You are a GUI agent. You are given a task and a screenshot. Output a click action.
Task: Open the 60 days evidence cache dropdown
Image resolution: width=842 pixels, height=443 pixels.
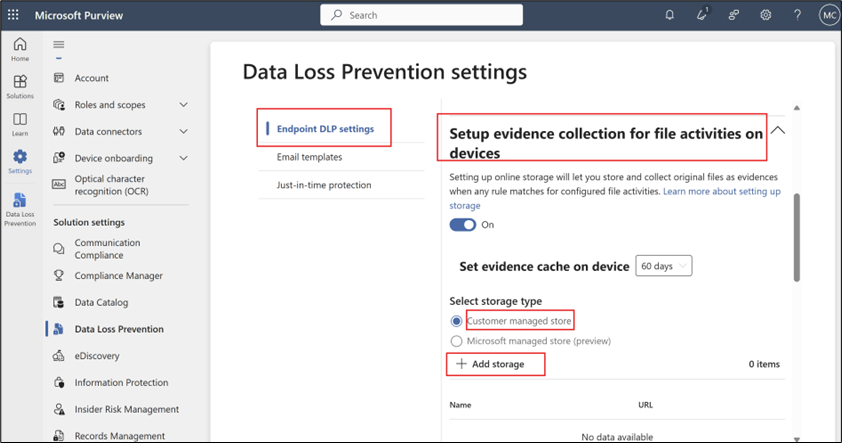(664, 266)
